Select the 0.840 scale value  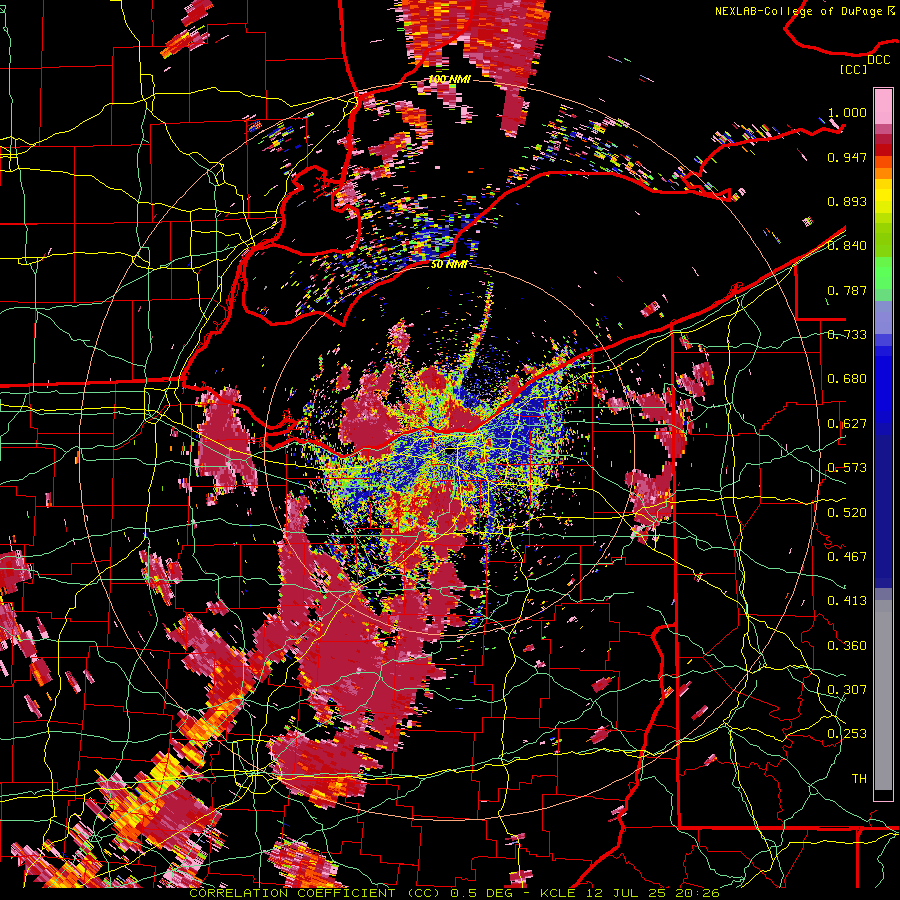847,246
